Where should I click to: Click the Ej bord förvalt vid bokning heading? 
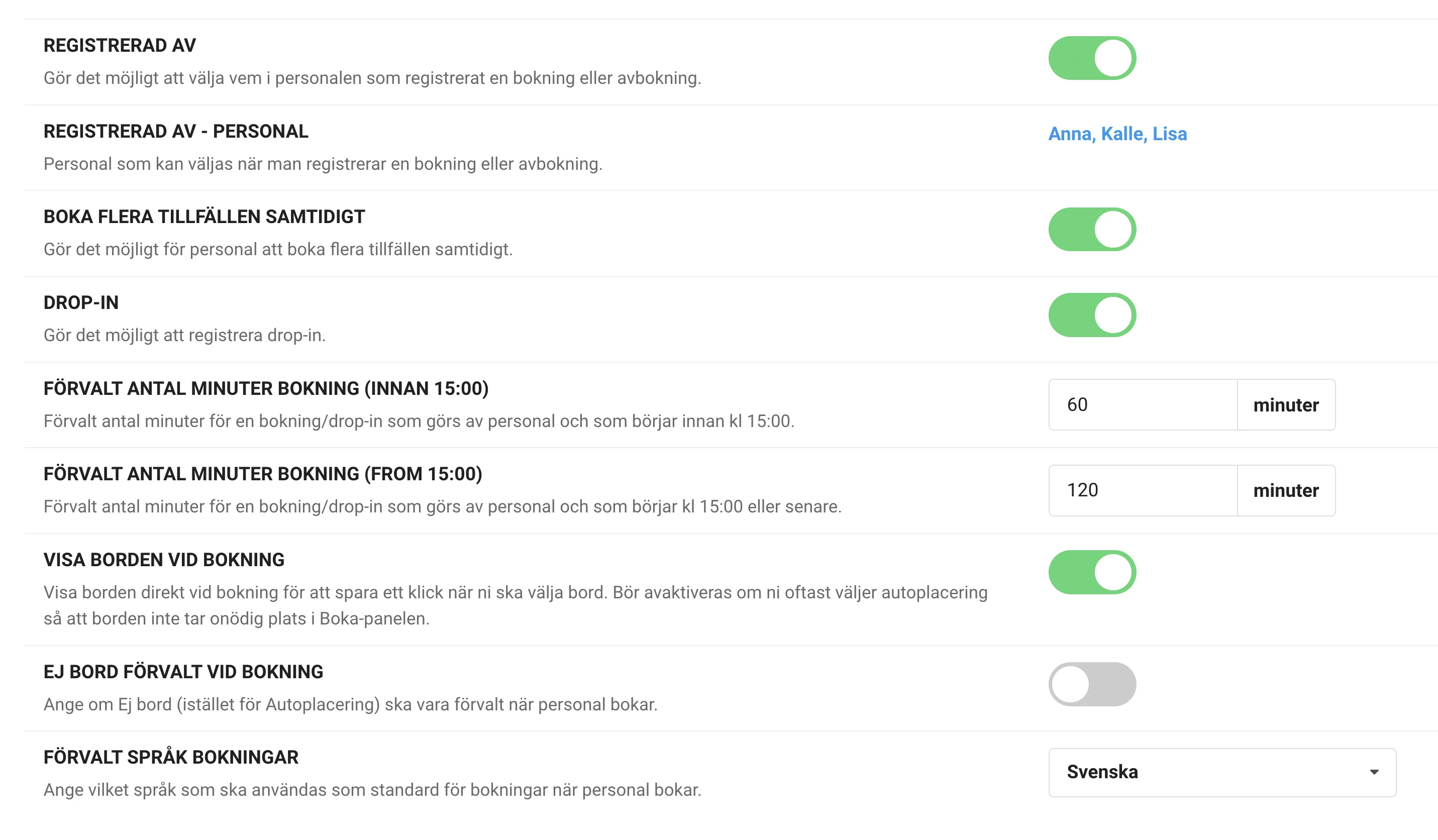click(x=183, y=672)
